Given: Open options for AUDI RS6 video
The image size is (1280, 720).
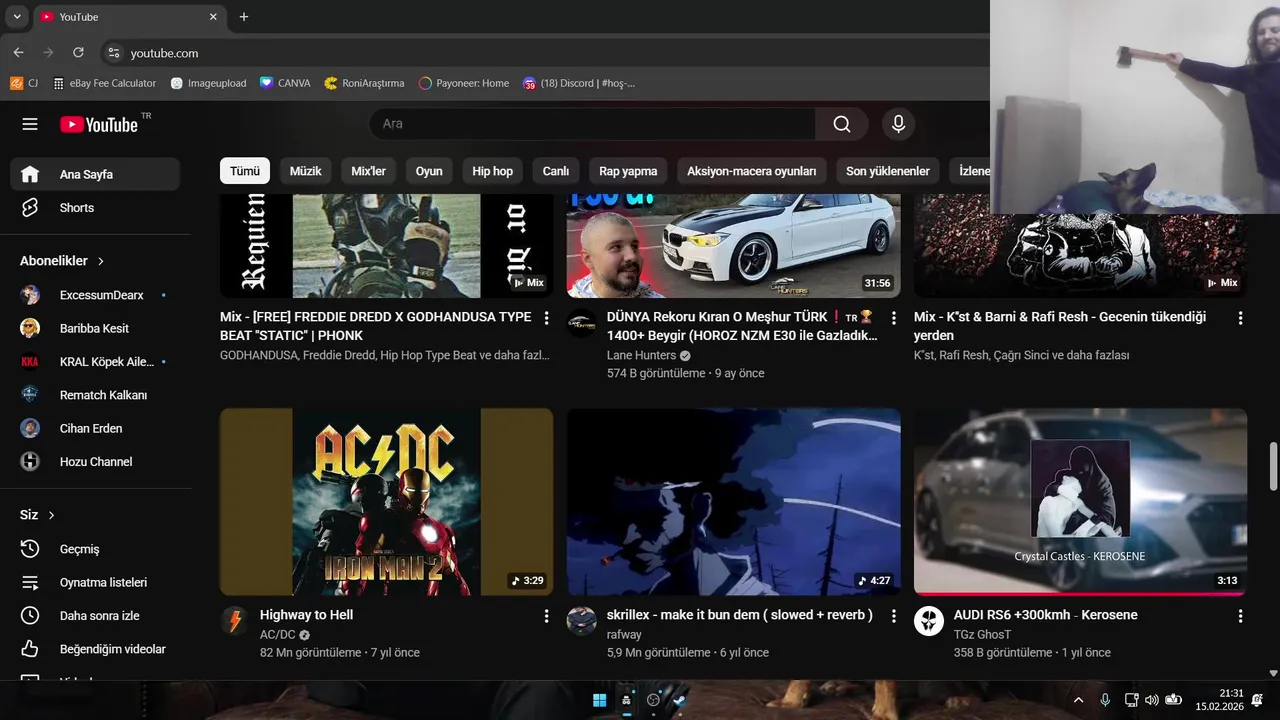Looking at the screenshot, I should (x=1240, y=616).
